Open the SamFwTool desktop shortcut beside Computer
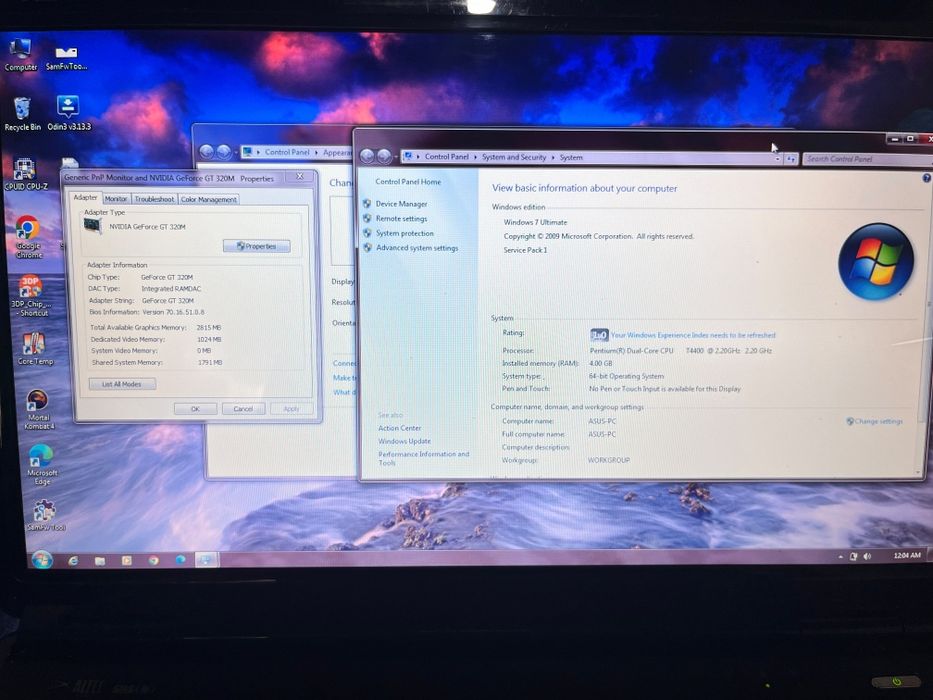This screenshot has width=933, height=700. point(66,58)
